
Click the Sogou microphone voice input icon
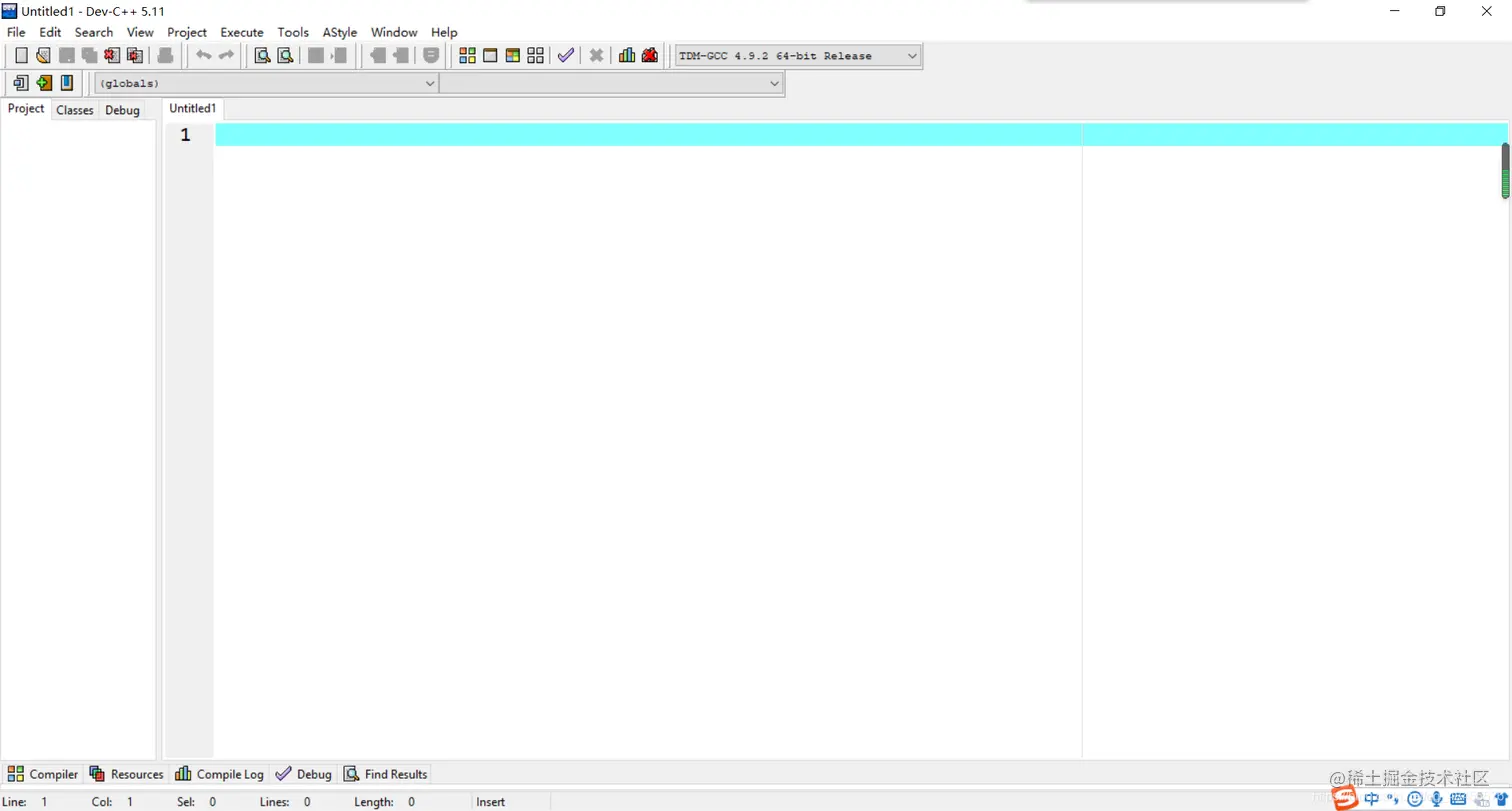tap(1437, 799)
